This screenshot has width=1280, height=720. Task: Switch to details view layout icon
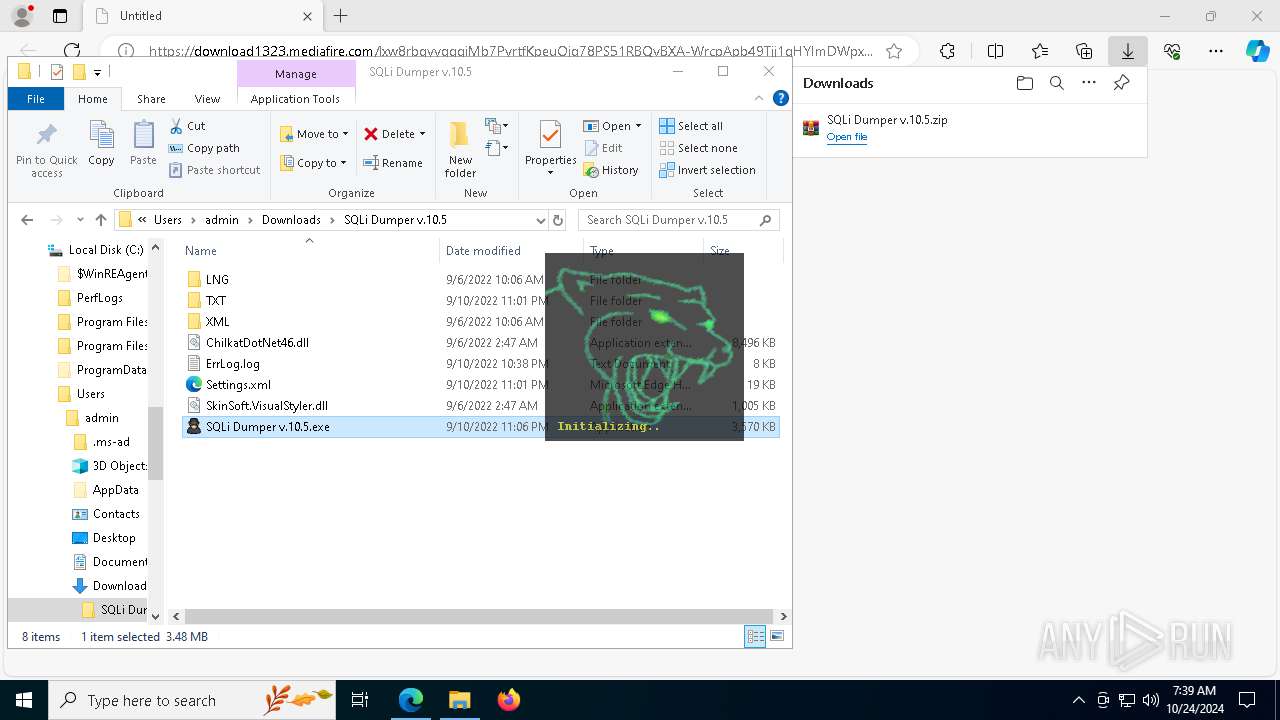click(x=756, y=636)
